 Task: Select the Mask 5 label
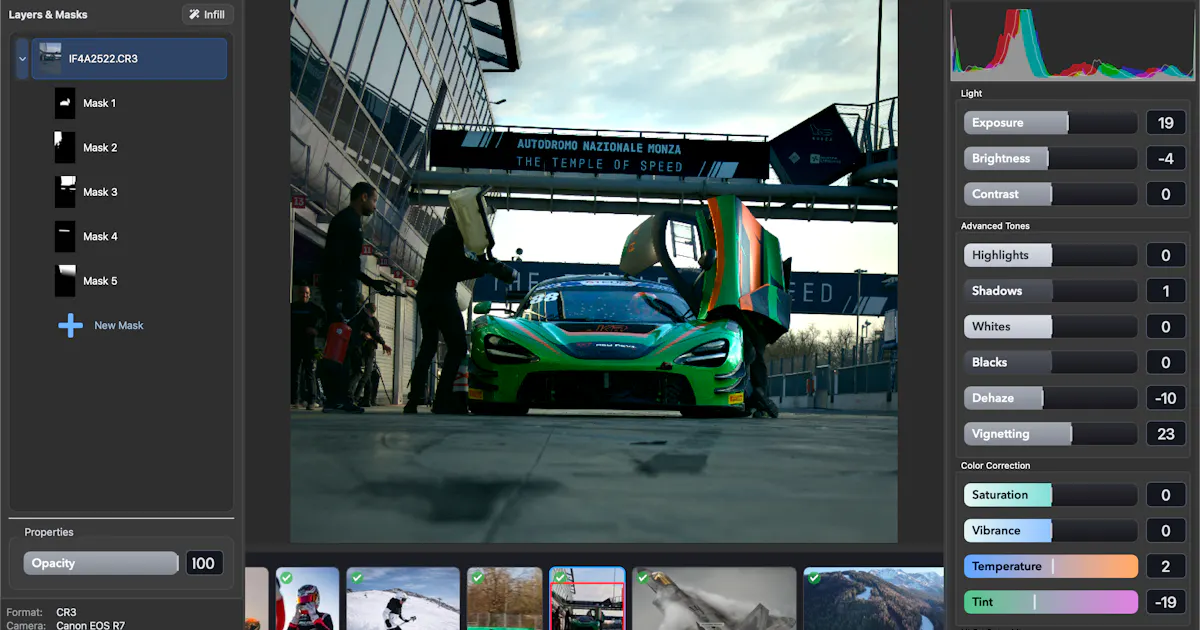coord(100,281)
